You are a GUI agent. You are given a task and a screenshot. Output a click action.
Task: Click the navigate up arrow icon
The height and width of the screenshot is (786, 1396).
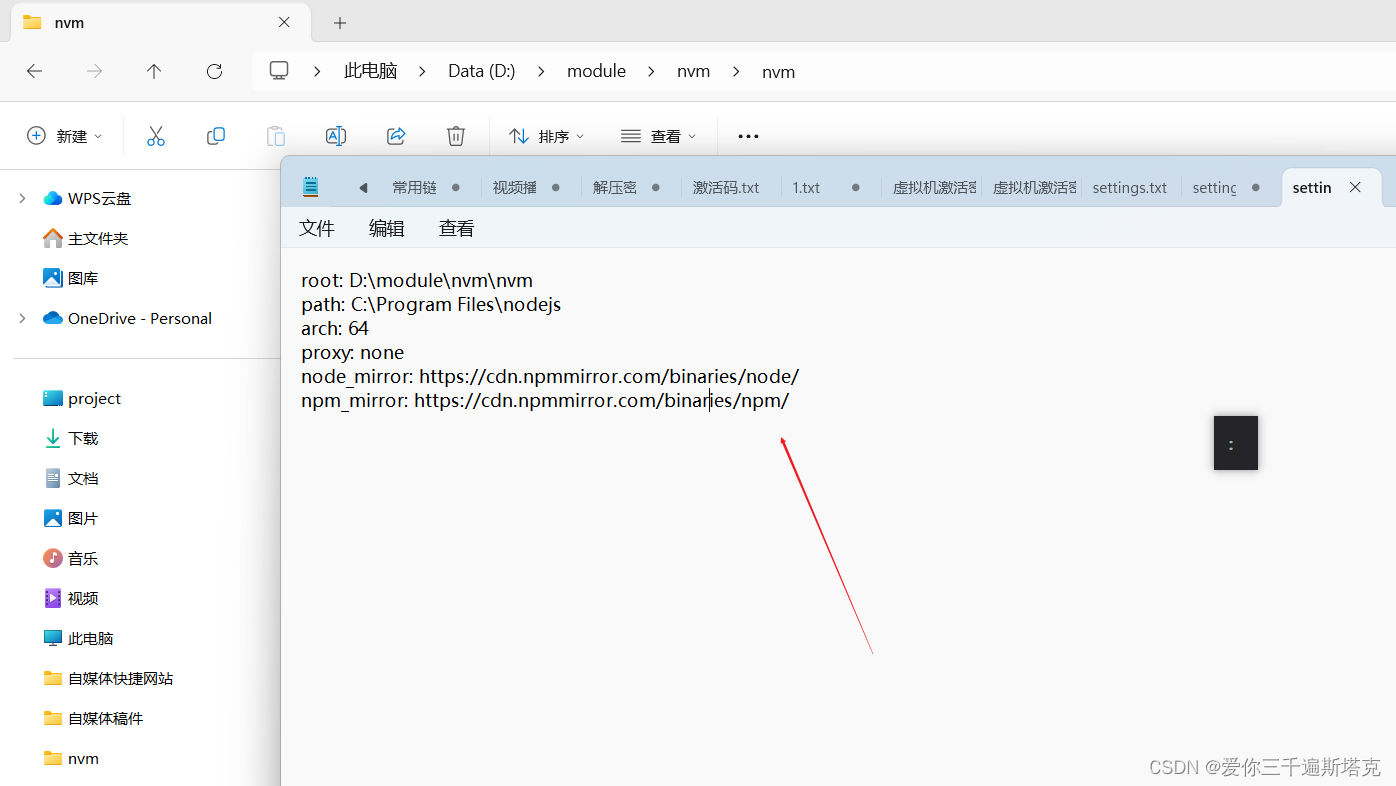(x=154, y=71)
